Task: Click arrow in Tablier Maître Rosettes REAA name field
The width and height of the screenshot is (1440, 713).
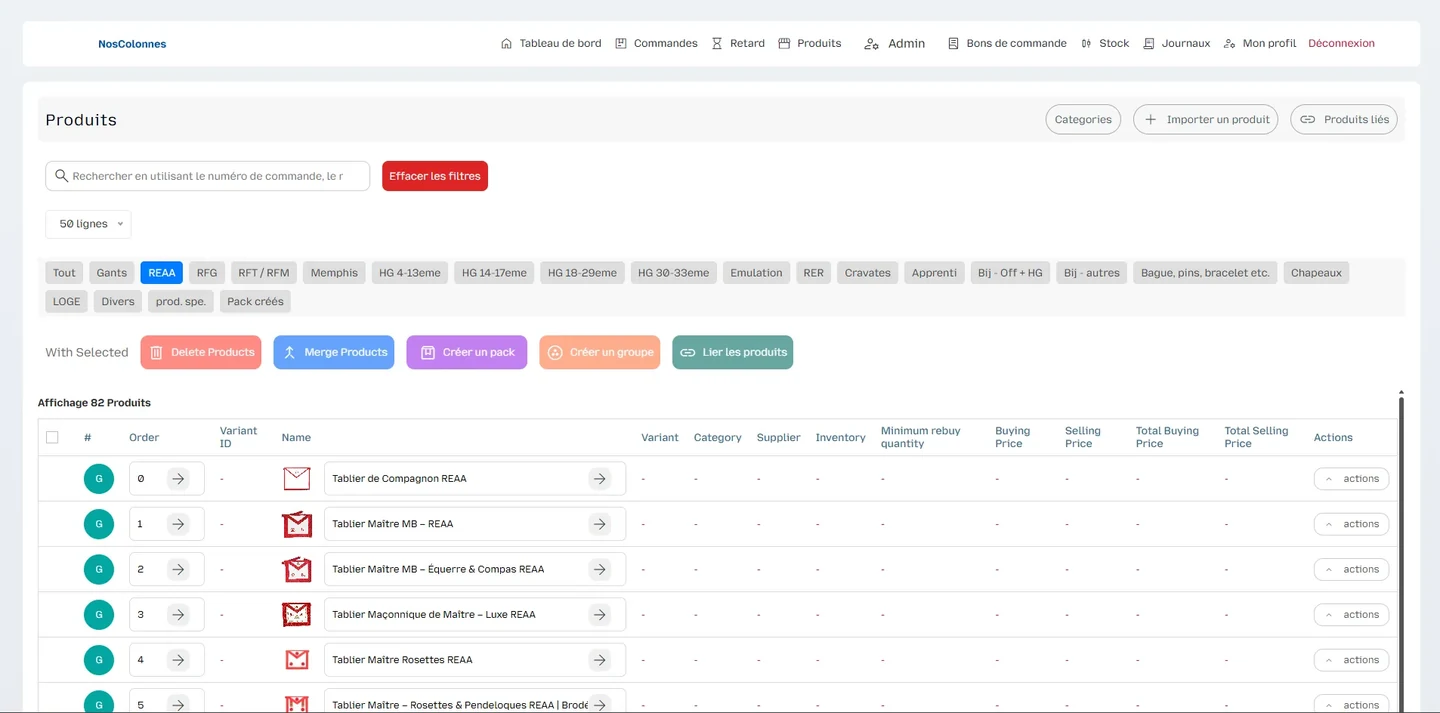Action: (x=600, y=660)
